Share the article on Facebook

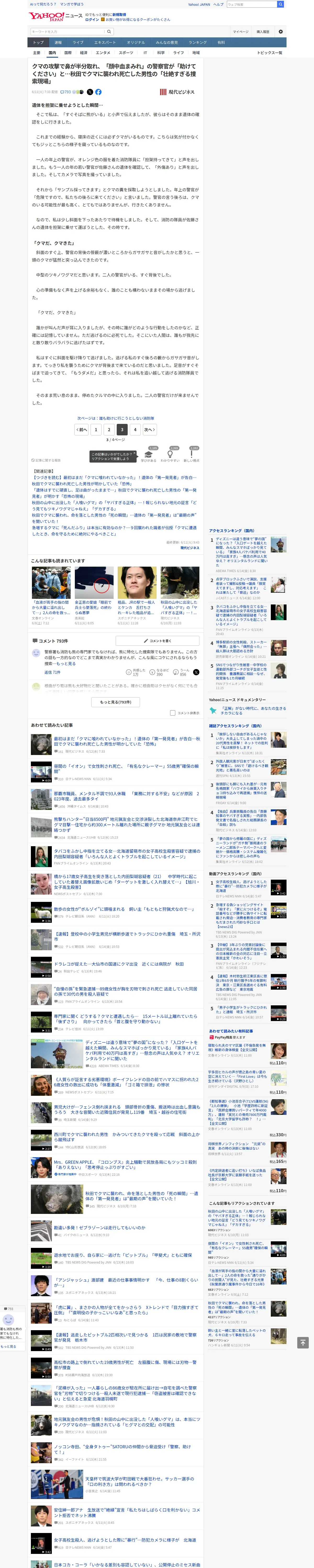(98, 92)
